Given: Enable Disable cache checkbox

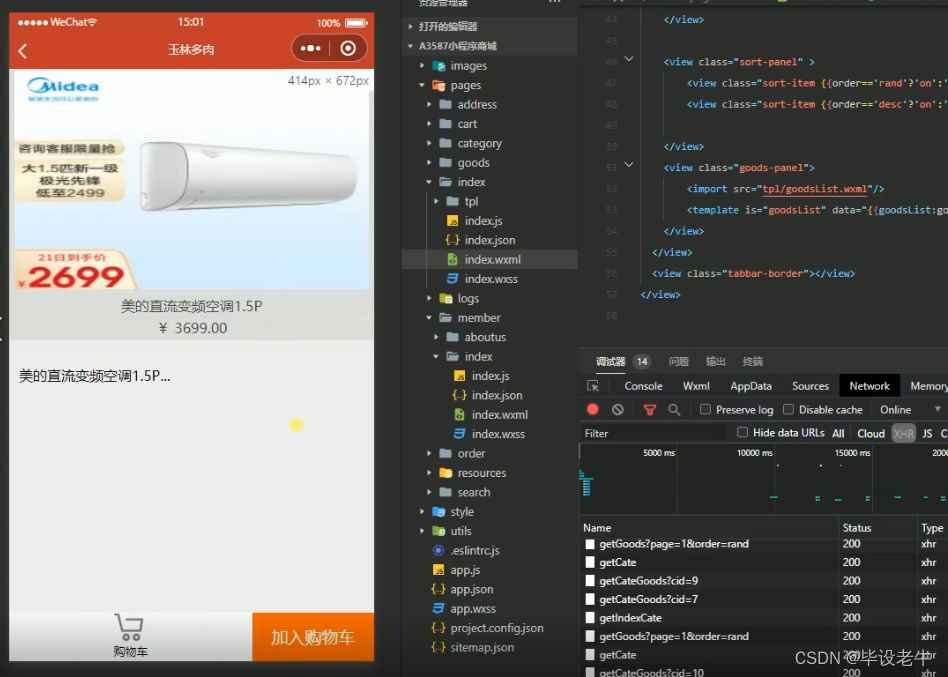Looking at the screenshot, I should [788, 409].
